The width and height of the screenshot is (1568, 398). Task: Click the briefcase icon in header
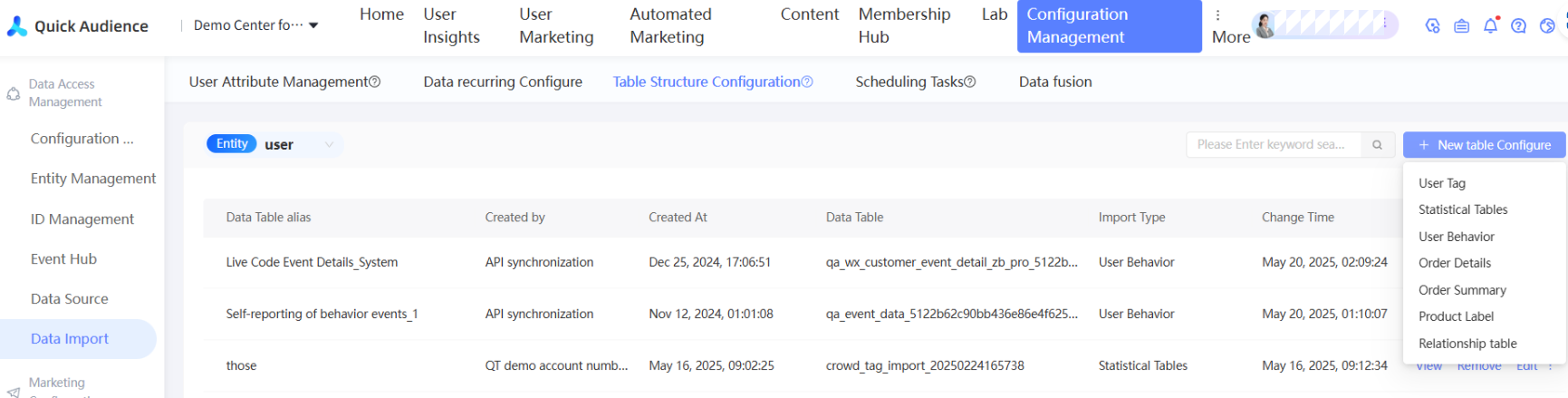(1461, 26)
